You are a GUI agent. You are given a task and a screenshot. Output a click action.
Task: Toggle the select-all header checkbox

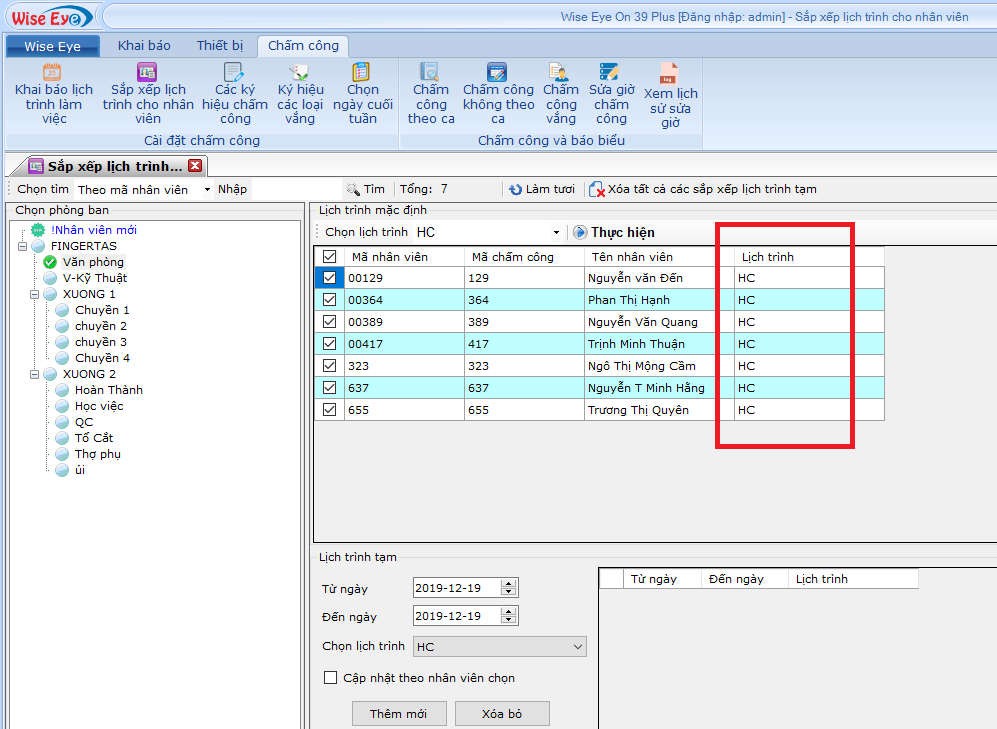click(x=330, y=257)
